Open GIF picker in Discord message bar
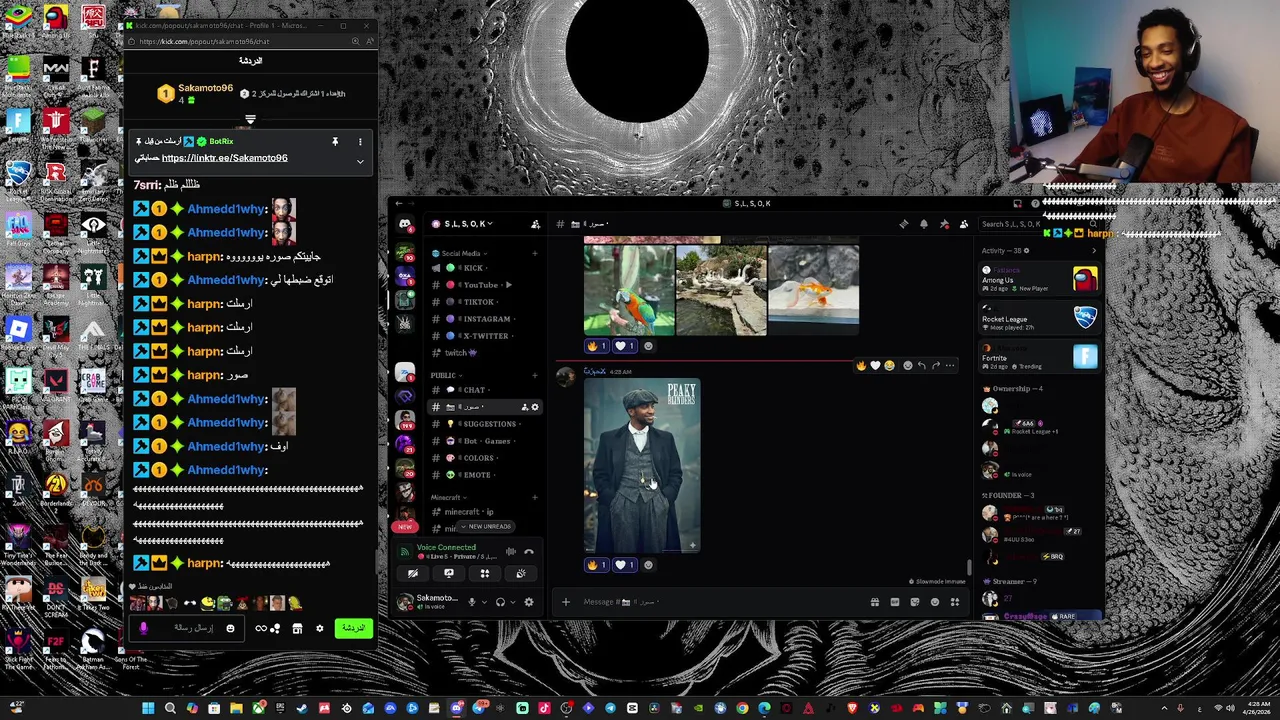 coord(895,602)
